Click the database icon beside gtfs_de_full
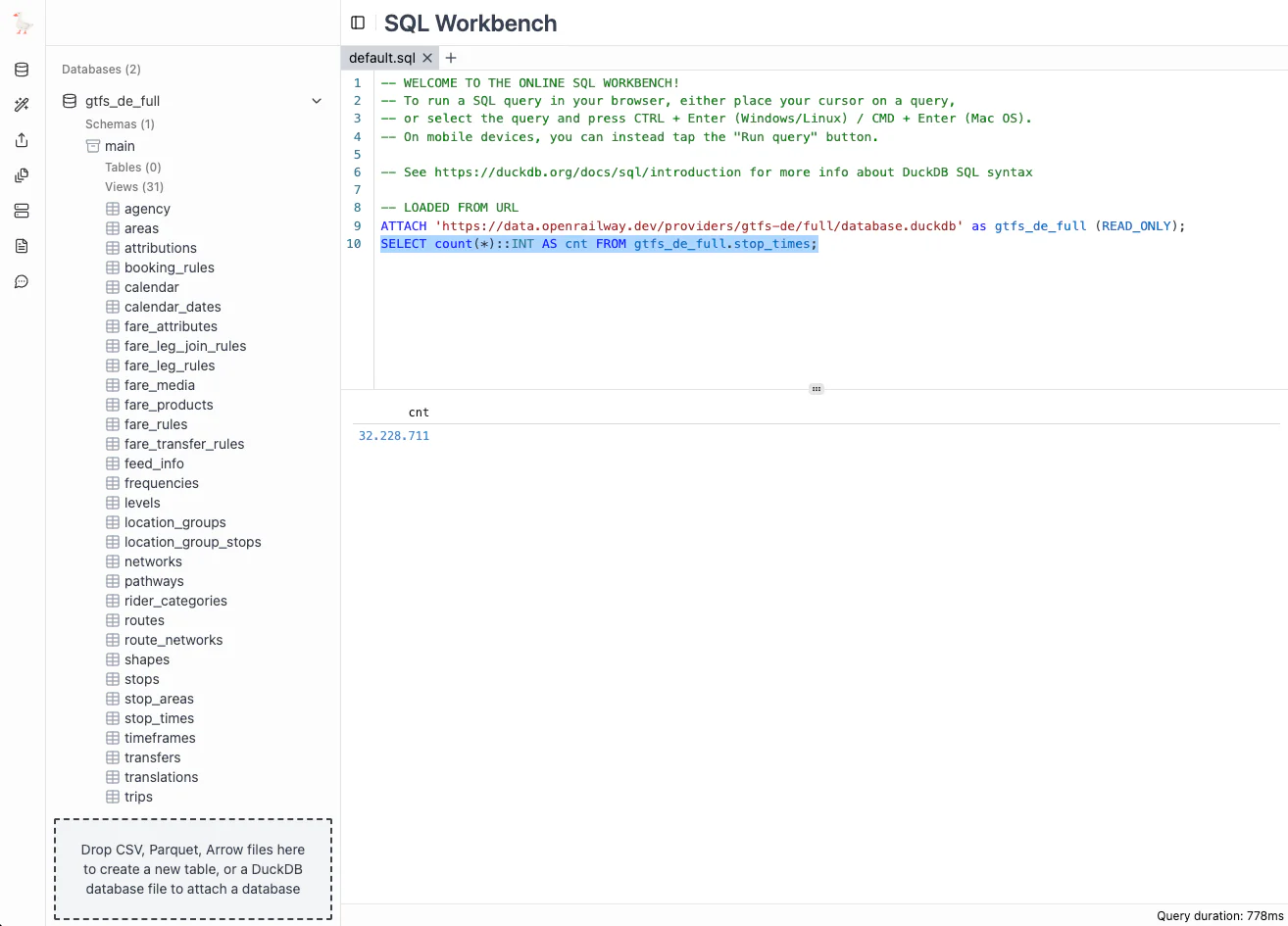This screenshot has width=1288, height=926. (70, 101)
